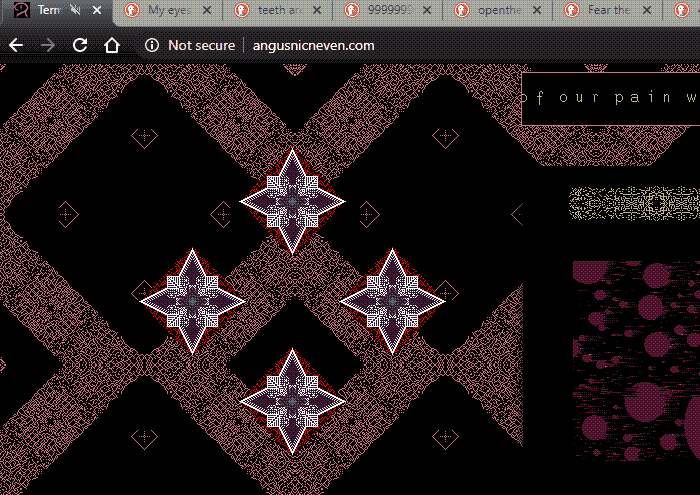Click the "of our pain" text banner
Screen dimensions: 700x495
610,98
